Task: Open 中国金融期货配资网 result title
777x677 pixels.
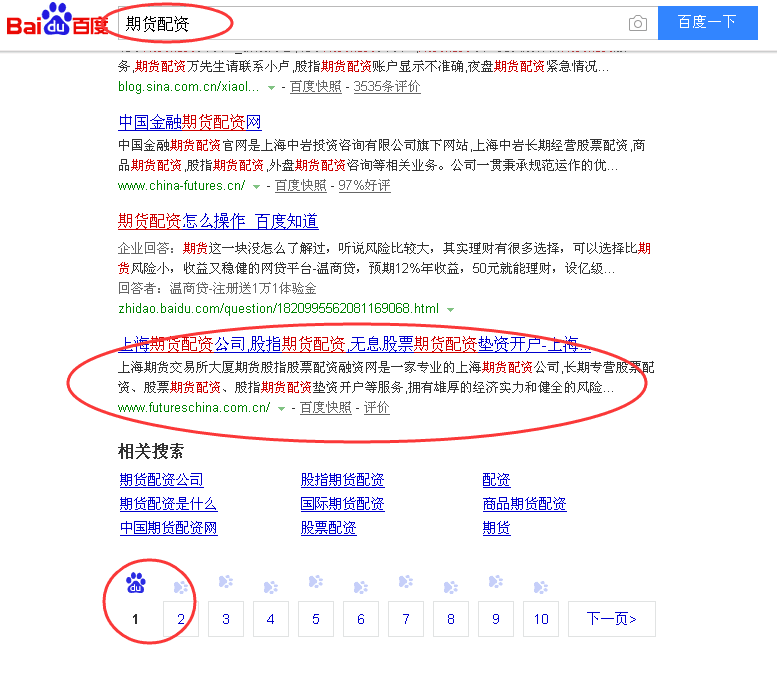Action: click(190, 122)
